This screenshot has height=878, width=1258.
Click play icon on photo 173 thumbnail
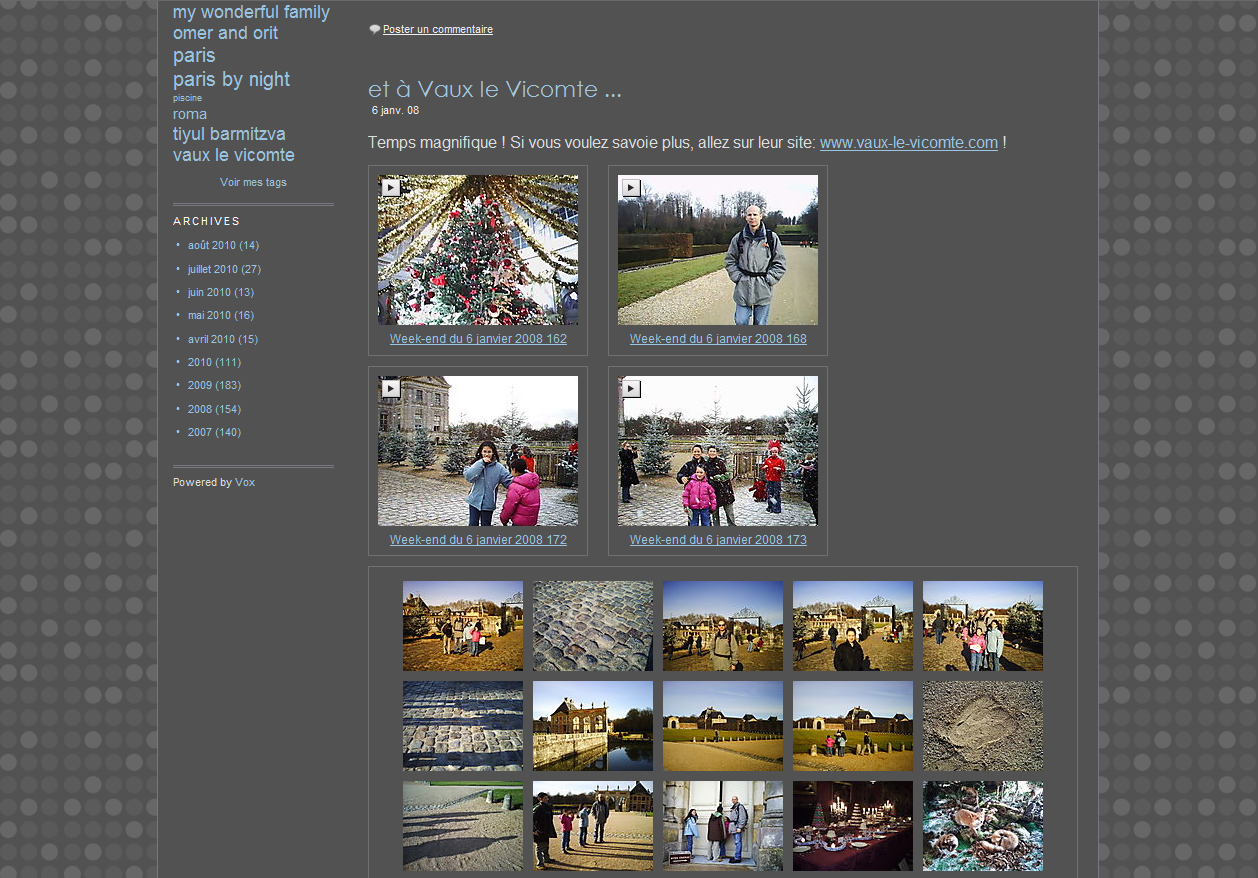630,388
